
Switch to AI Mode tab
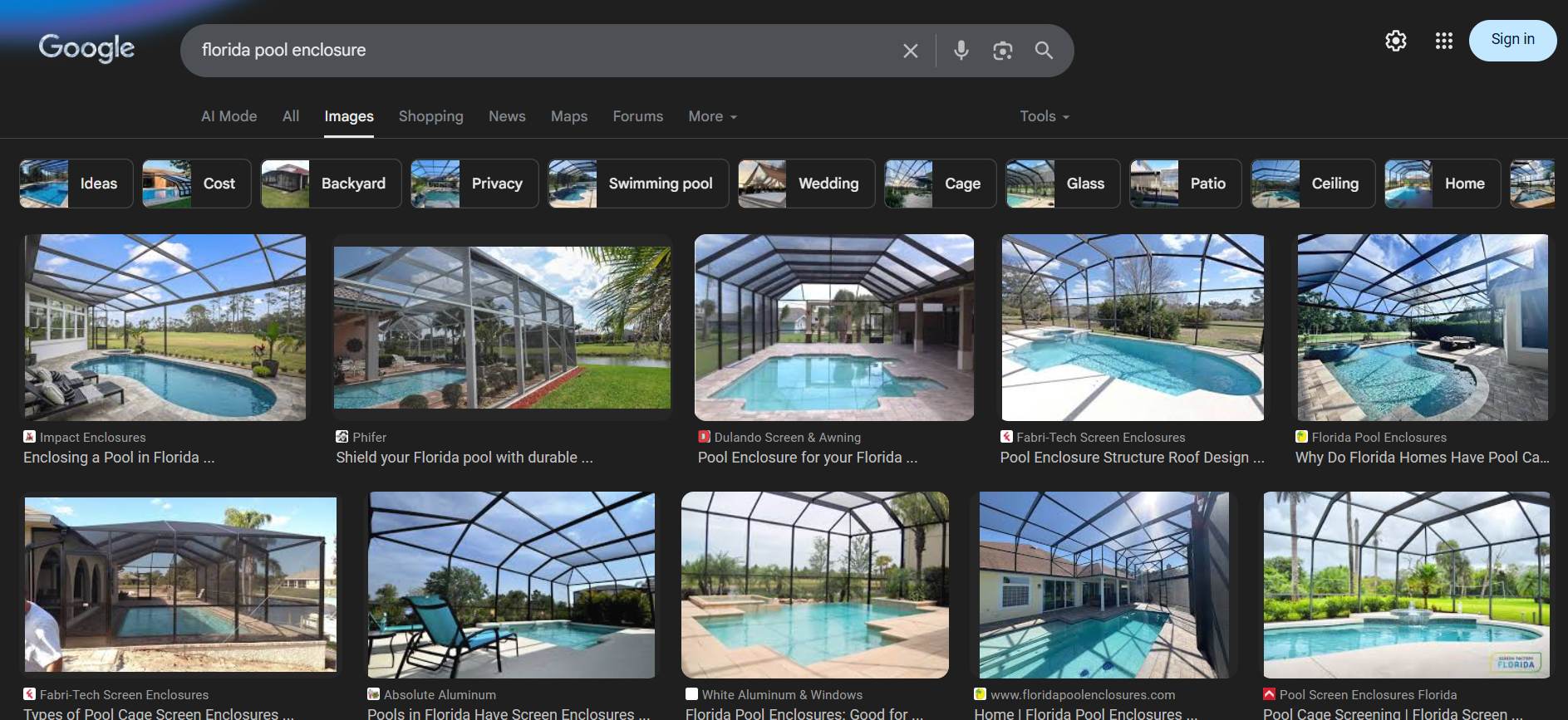point(229,116)
